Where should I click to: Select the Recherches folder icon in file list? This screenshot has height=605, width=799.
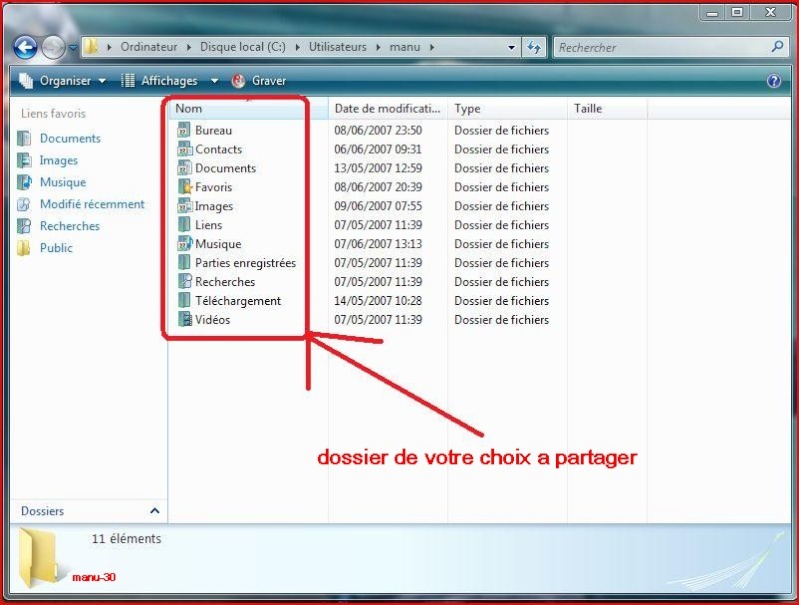tap(184, 281)
